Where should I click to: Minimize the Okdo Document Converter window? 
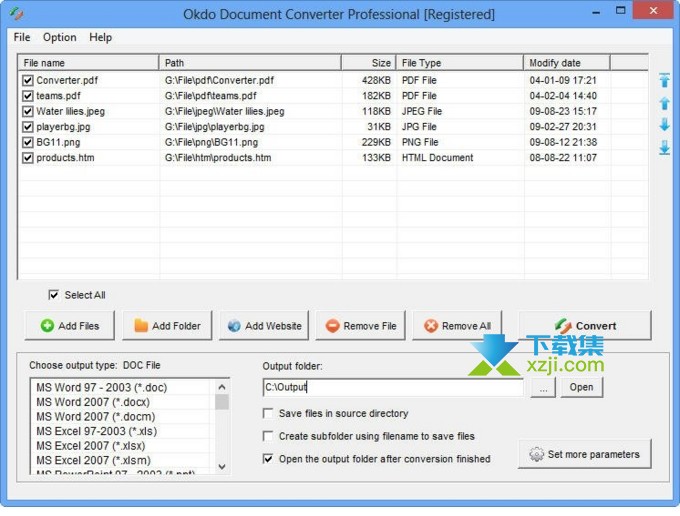(596, 12)
